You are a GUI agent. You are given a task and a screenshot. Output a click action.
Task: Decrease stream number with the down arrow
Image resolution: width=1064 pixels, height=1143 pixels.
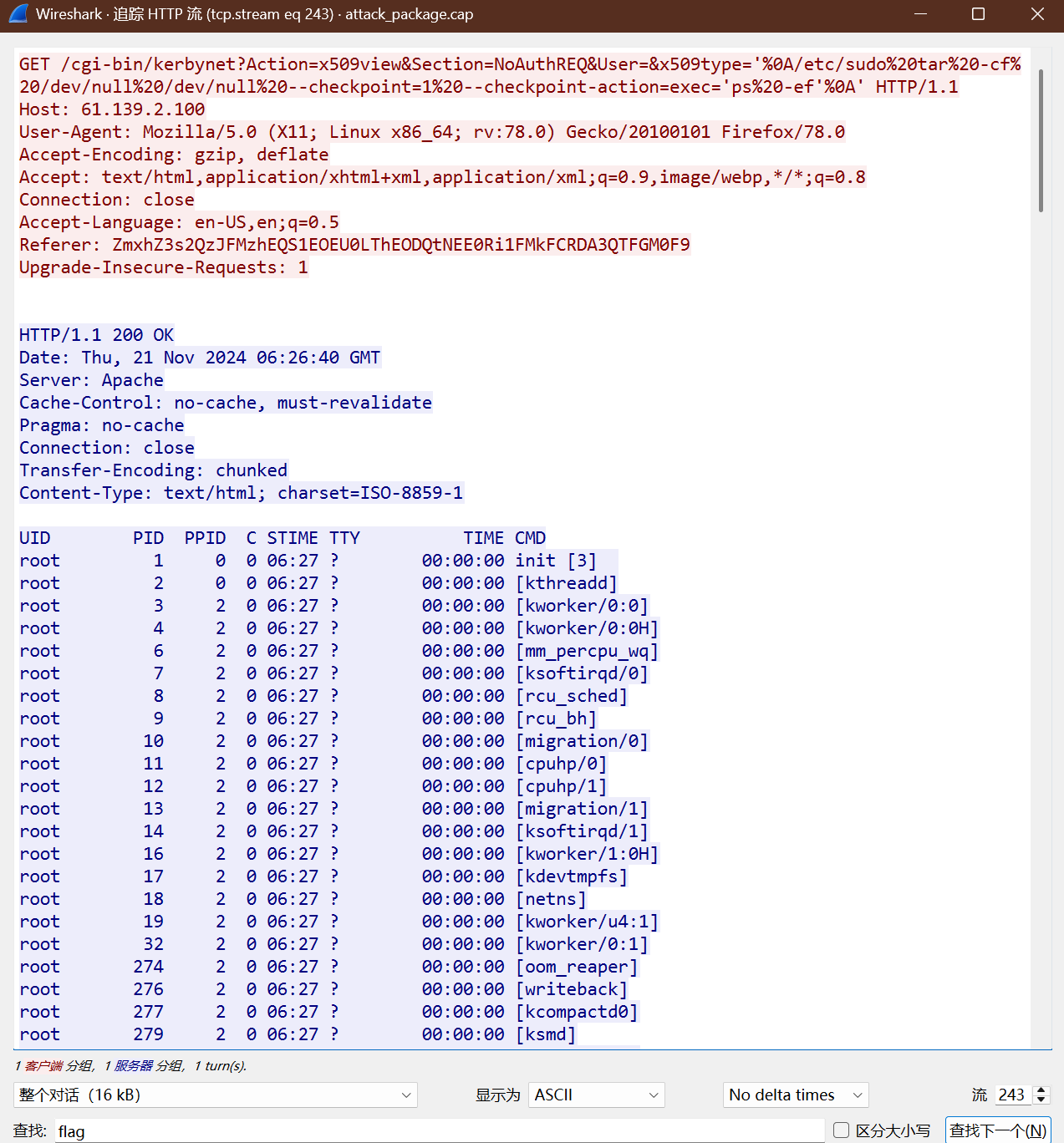1041,1100
